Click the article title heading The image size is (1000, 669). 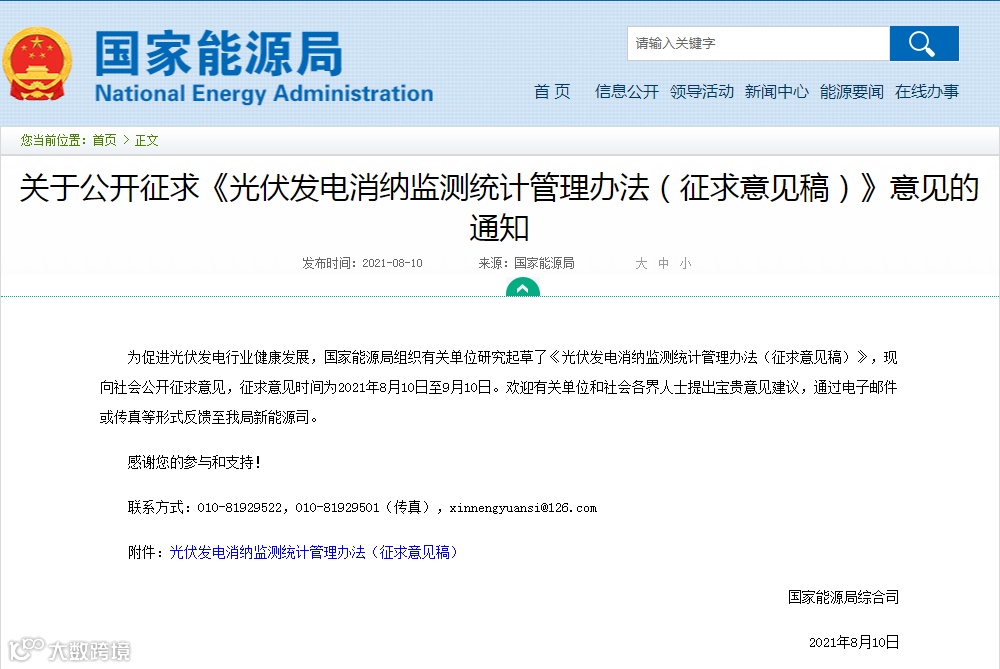coord(499,207)
